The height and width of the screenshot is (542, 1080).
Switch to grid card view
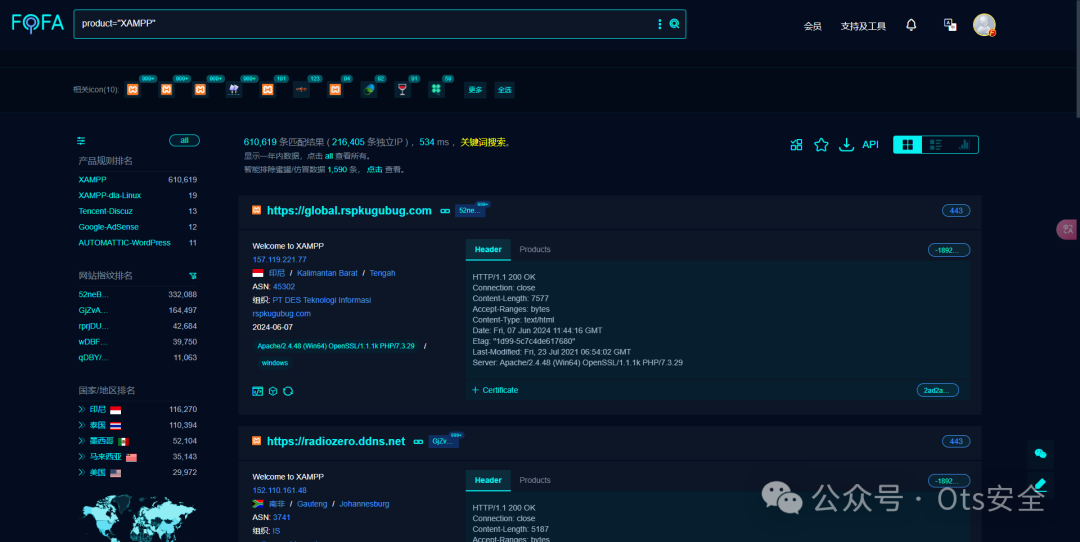pos(908,145)
